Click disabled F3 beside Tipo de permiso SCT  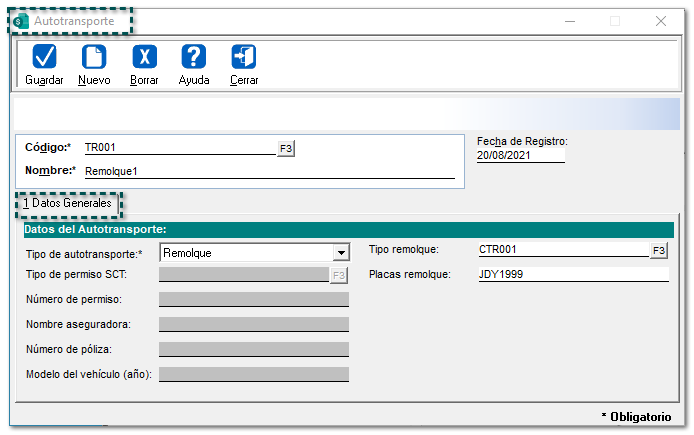point(339,276)
